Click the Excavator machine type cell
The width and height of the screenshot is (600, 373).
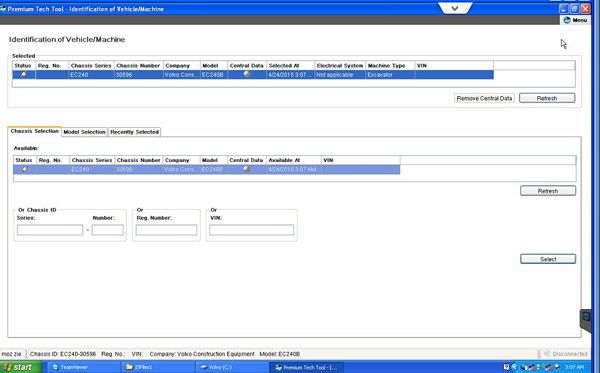390,75
